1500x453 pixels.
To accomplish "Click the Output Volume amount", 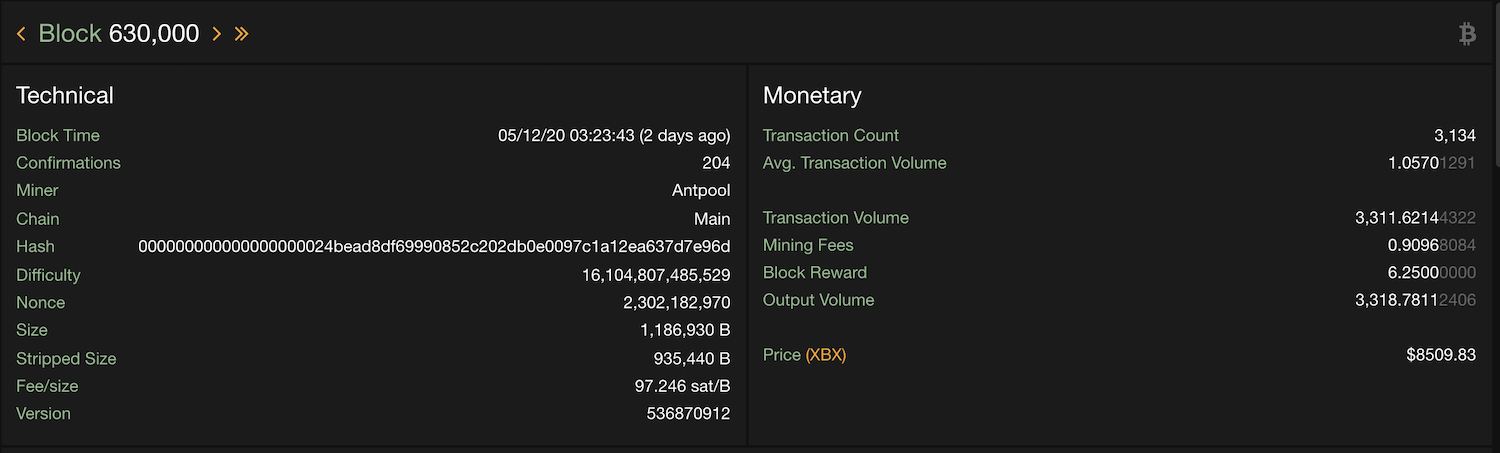I will tap(1416, 300).
